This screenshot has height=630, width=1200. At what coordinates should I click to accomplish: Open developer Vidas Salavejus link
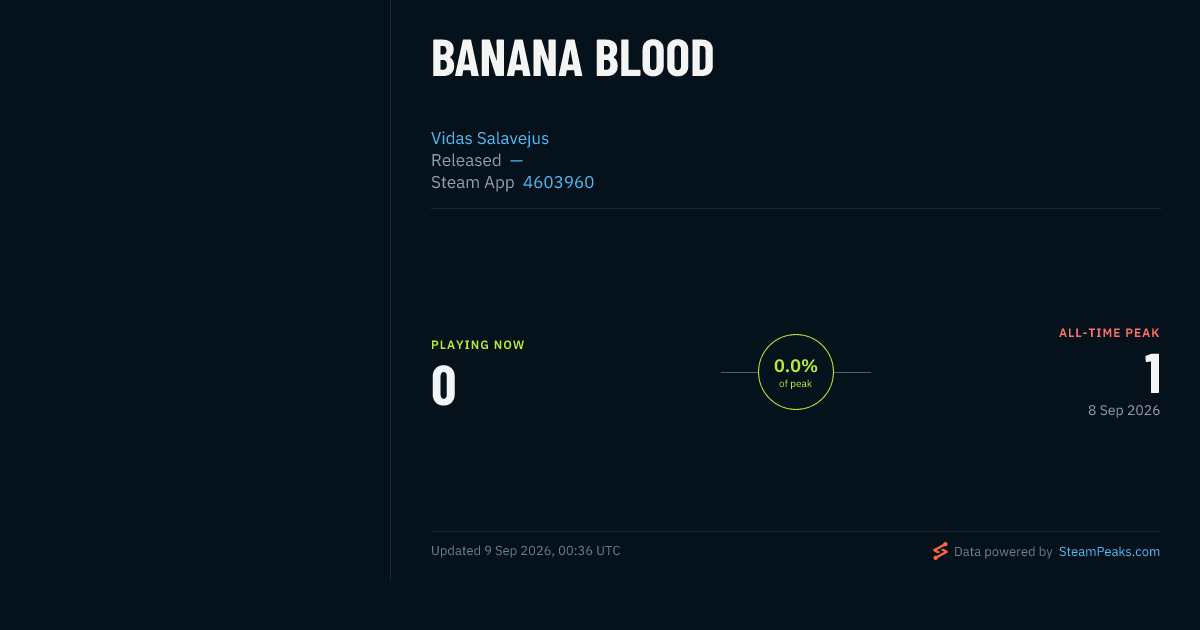point(490,138)
